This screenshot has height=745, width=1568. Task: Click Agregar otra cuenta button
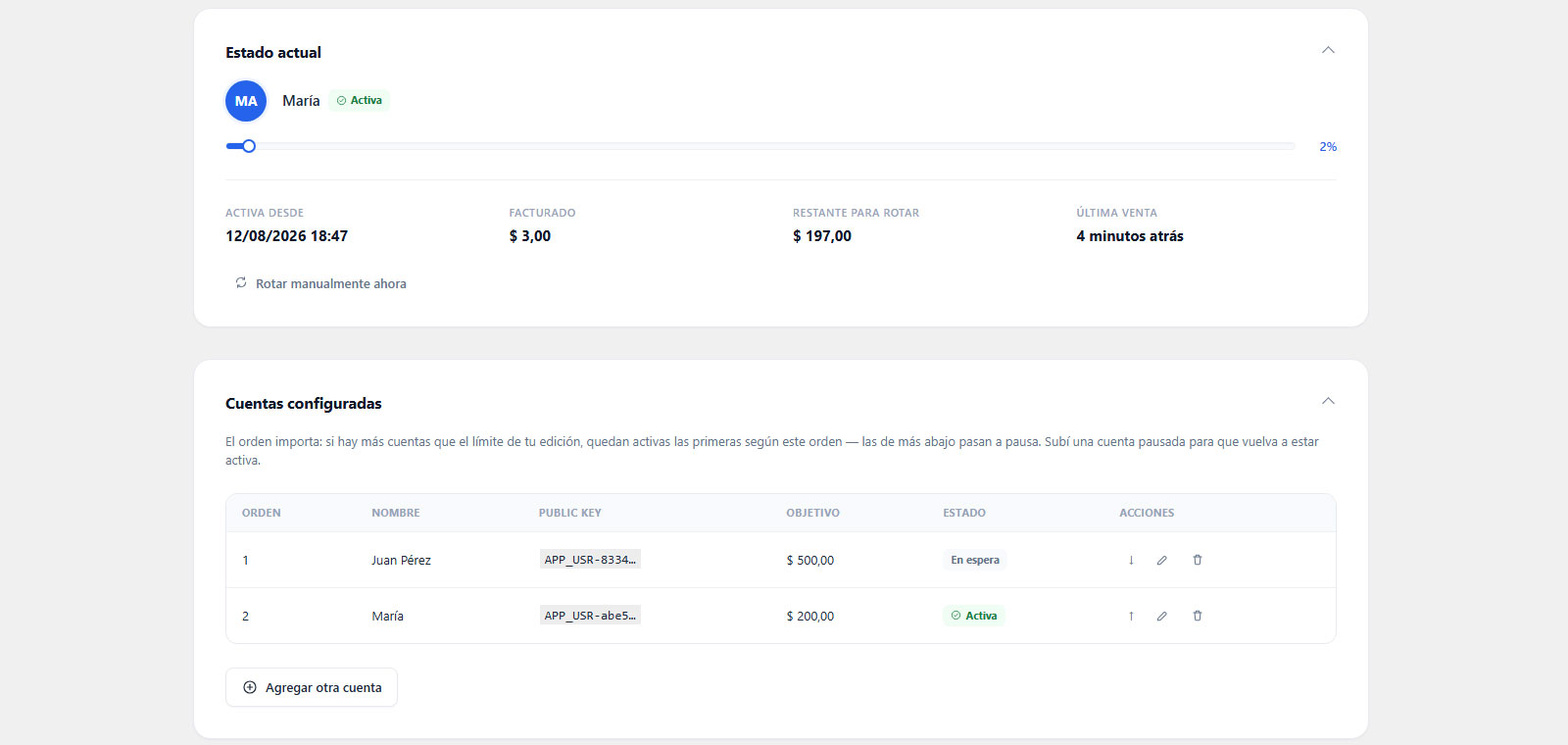[x=312, y=687]
